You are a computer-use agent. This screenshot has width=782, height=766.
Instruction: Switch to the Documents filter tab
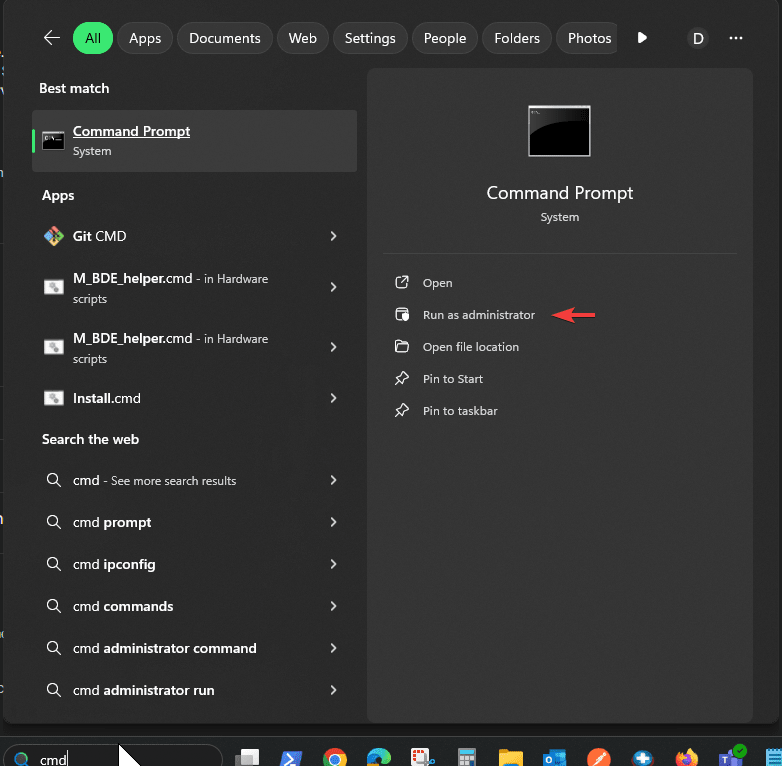[x=225, y=38]
